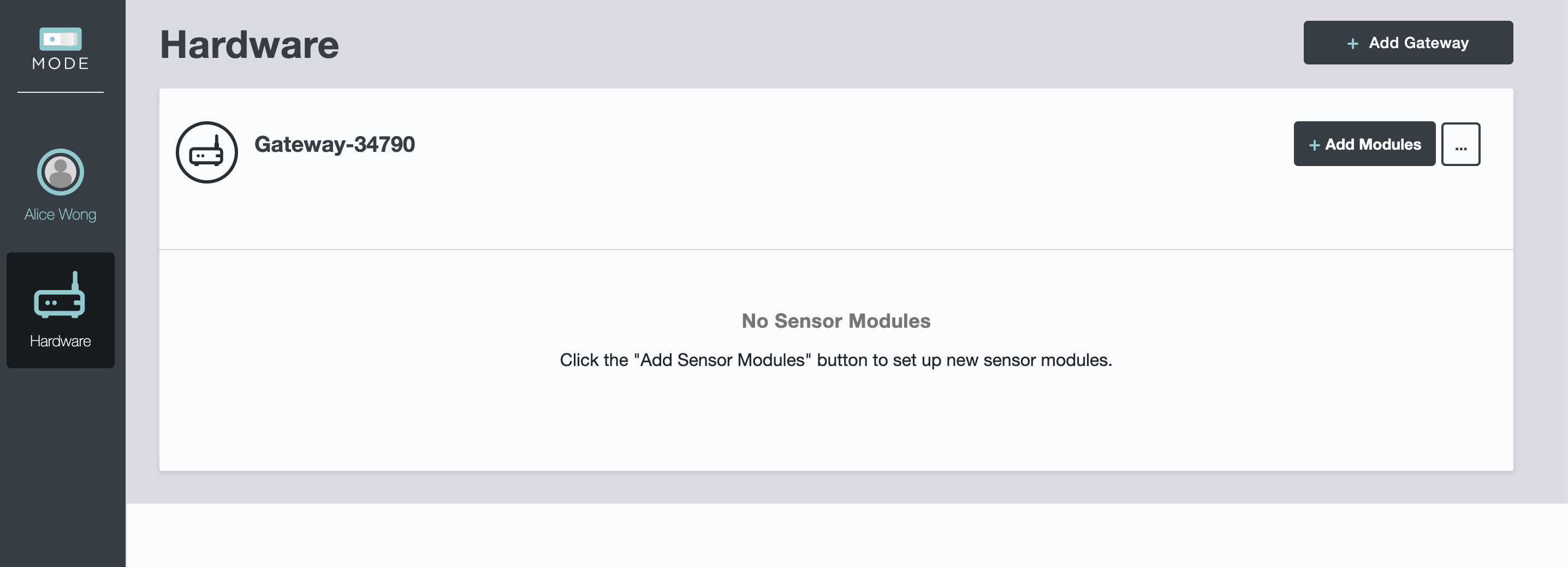Screen dimensions: 1568x567
Task: Click the No Sensor Modules heading
Action: pyautogui.click(x=836, y=321)
